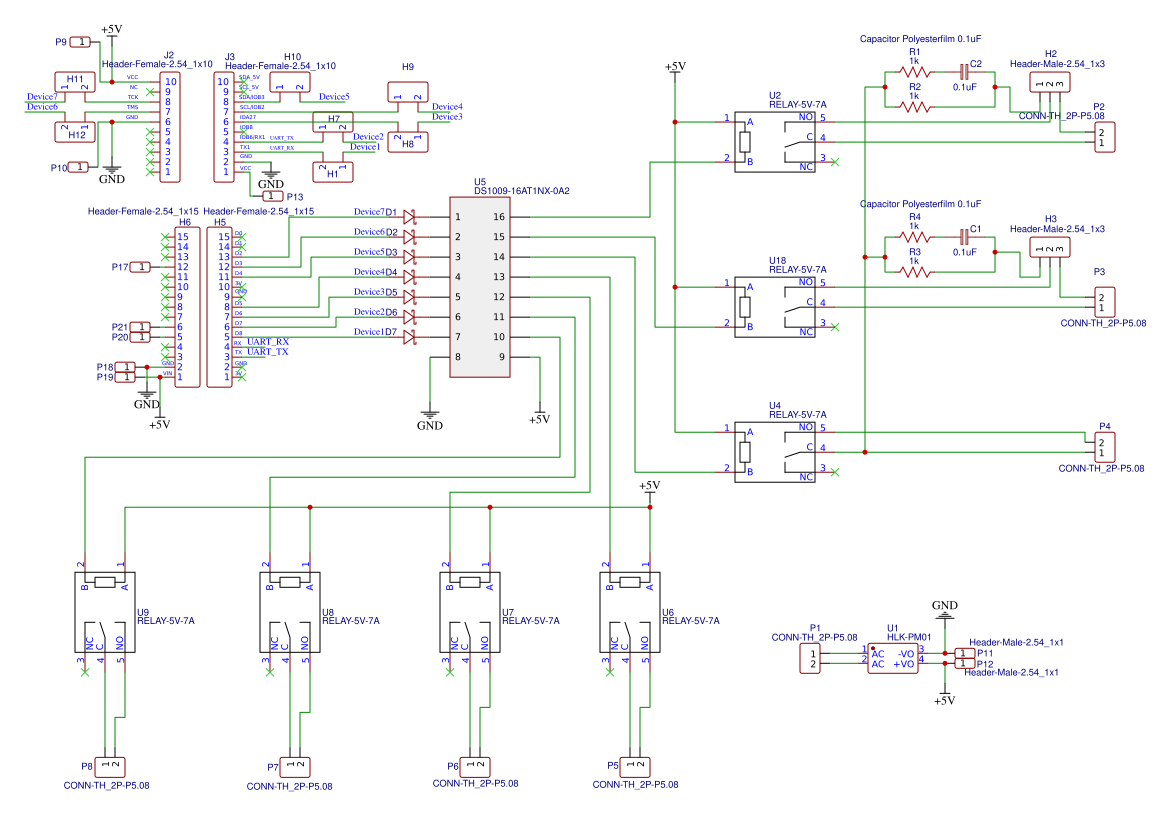Viewport: 1169px width, 828px height.
Task: Select connector P6 symbol
Action: [475, 767]
